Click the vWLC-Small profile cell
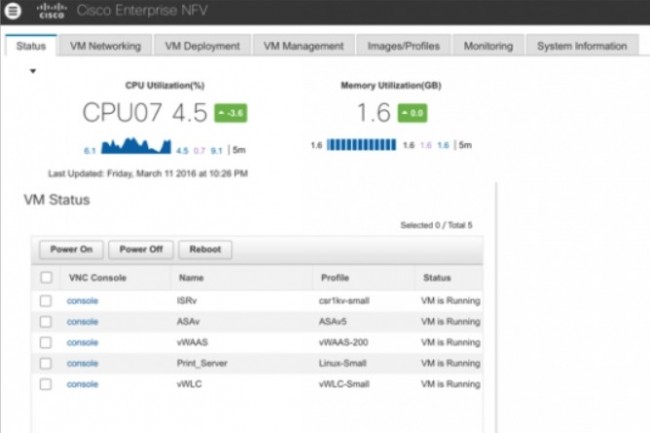Viewport: 650px width, 433px height. pyautogui.click(x=344, y=384)
